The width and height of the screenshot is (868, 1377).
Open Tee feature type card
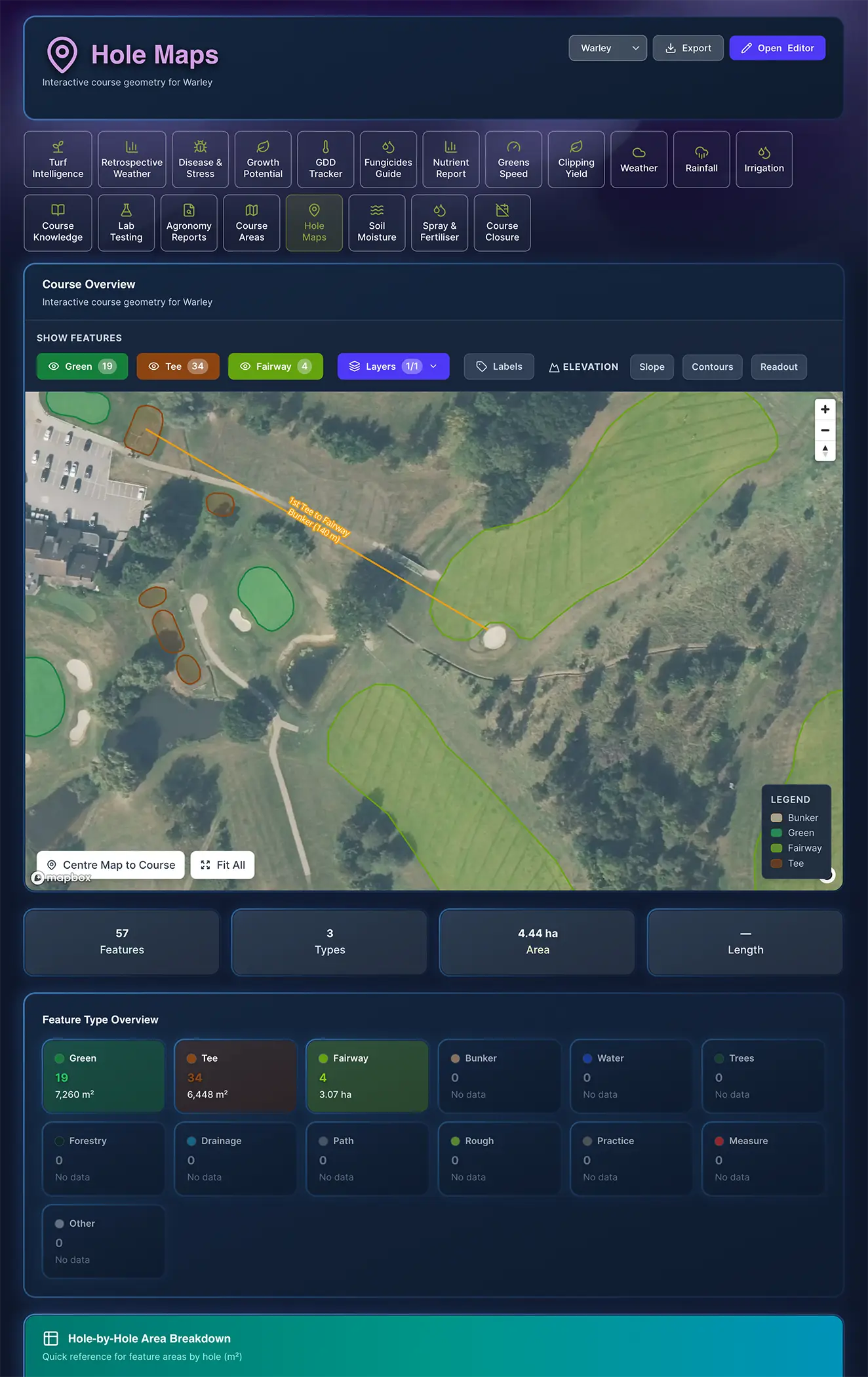coord(235,1076)
